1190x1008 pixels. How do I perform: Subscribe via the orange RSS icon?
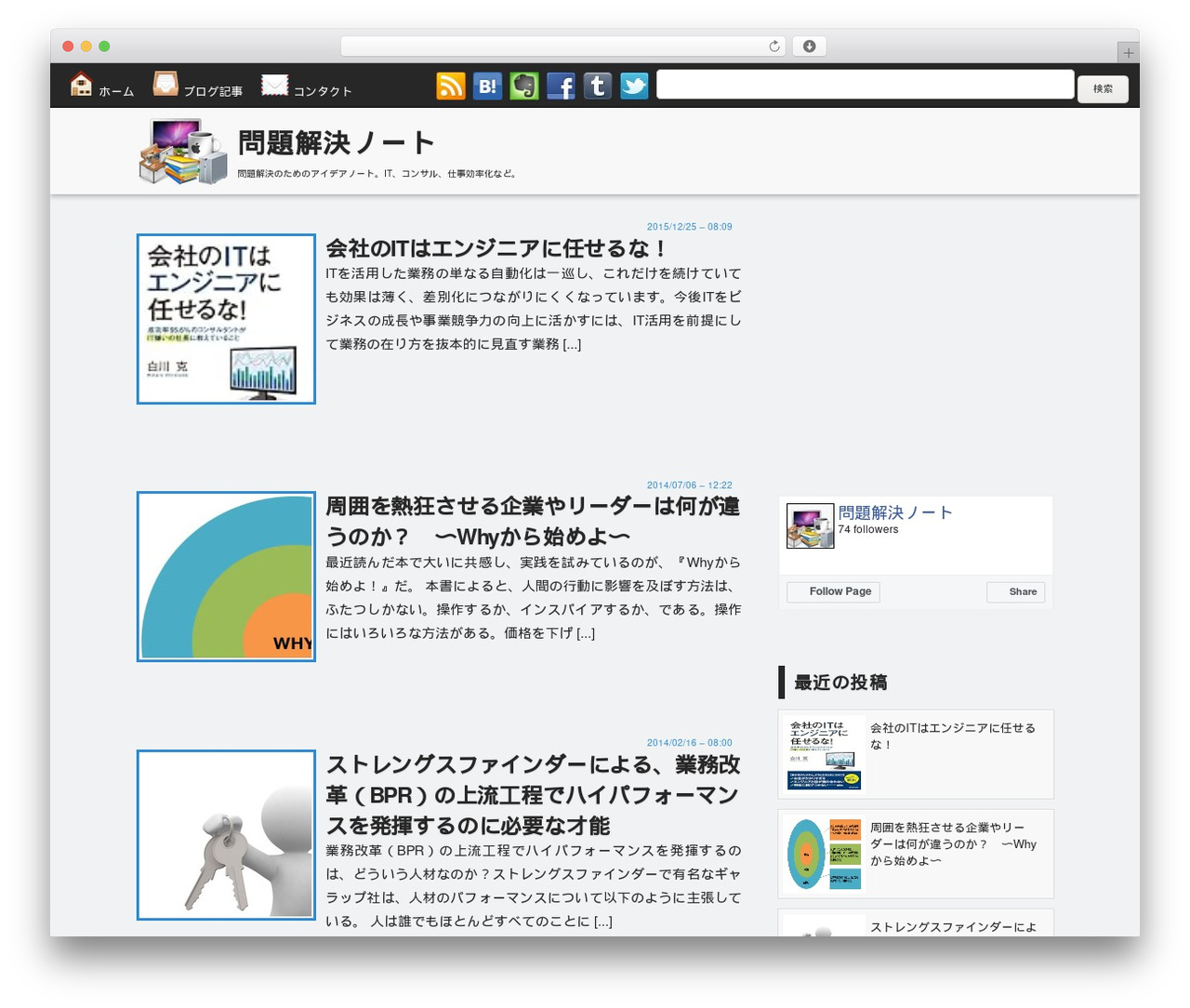[x=451, y=86]
